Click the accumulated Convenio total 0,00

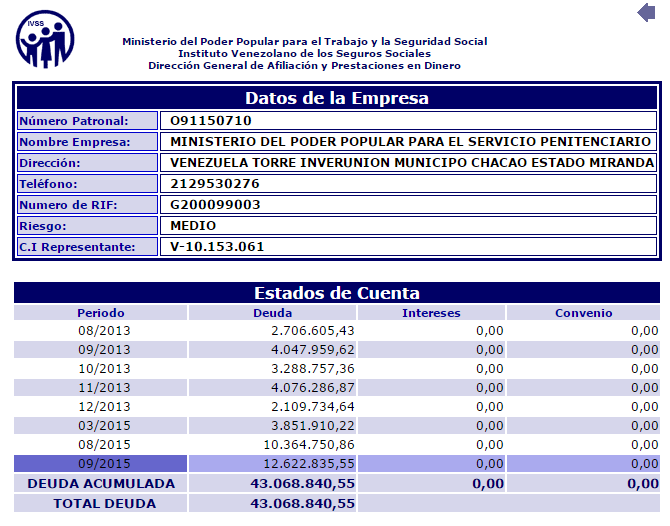pos(643,483)
